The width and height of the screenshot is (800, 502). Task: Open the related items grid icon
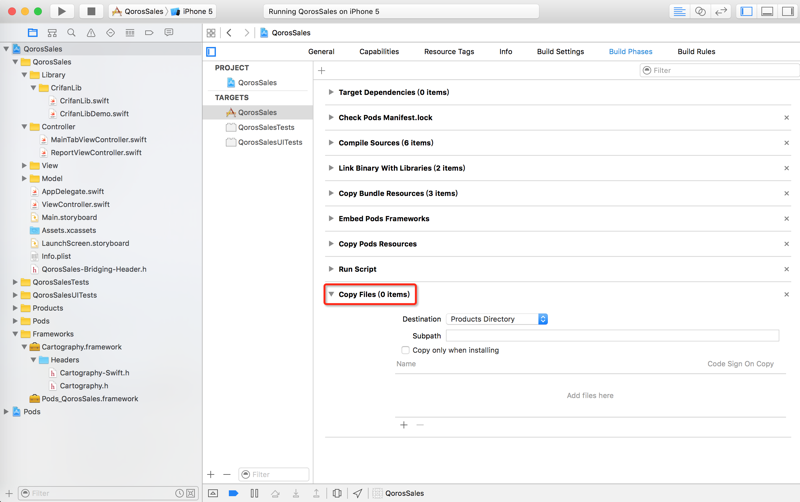point(211,33)
